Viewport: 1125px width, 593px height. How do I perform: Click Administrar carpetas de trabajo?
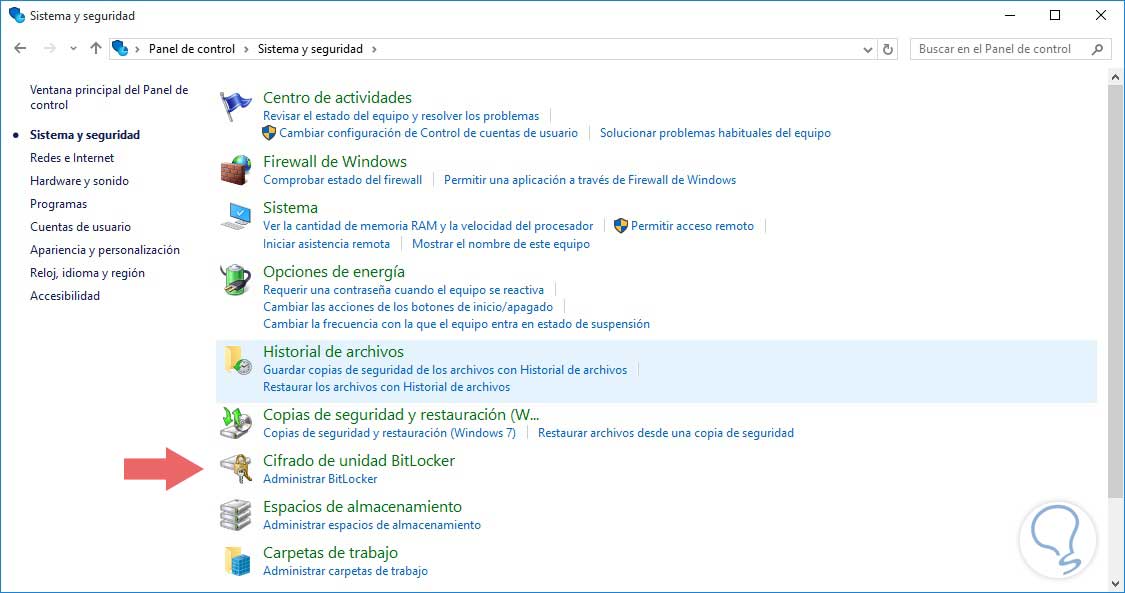click(x=345, y=571)
